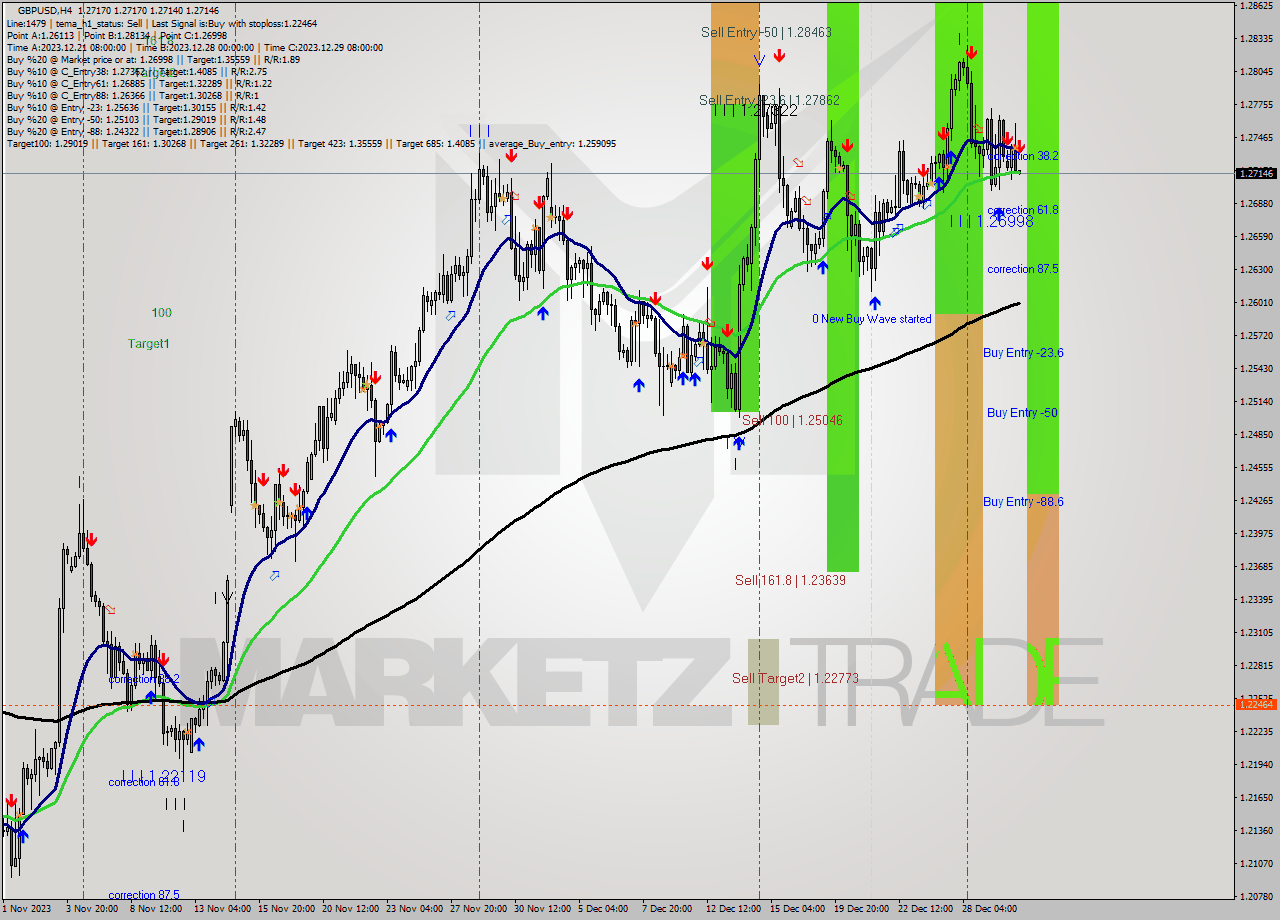This screenshot has height=920, width=1280.
Task: Select the '5 Dec 04:00' time label
Action: (x=602, y=909)
